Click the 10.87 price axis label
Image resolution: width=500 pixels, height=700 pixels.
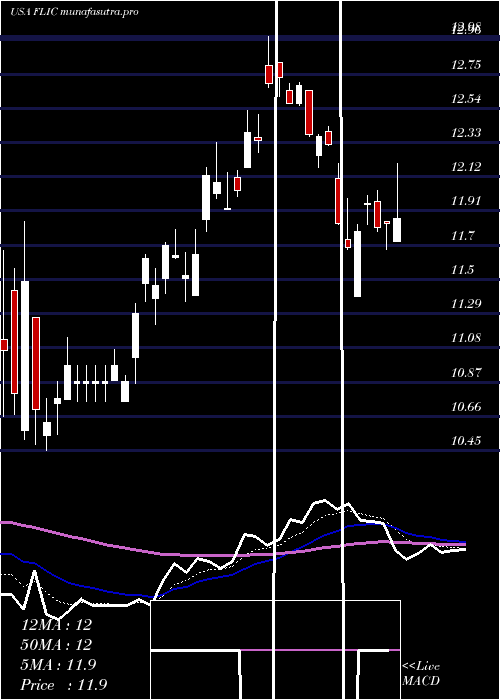(466, 372)
